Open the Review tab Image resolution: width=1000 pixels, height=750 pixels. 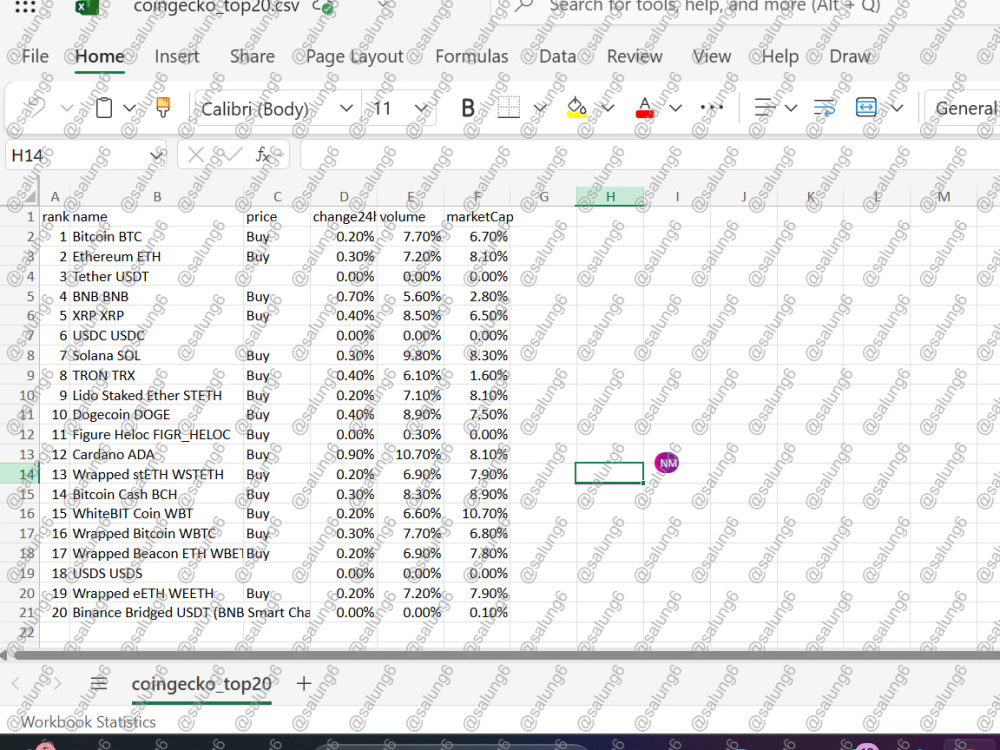(635, 56)
